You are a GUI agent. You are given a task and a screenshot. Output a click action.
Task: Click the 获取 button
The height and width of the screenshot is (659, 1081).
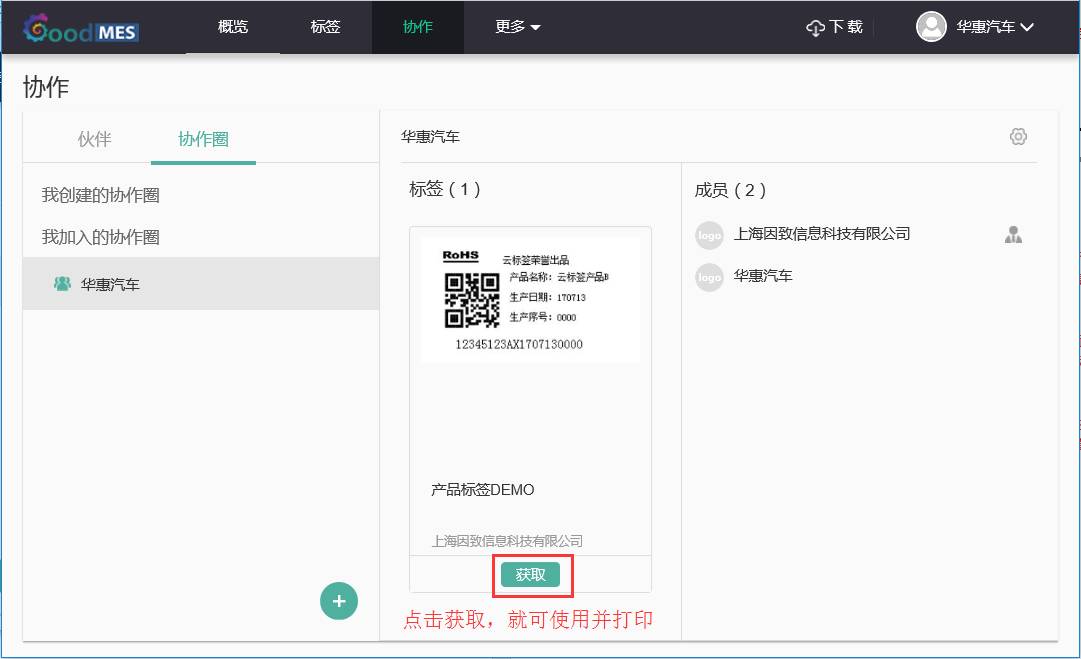coord(530,574)
